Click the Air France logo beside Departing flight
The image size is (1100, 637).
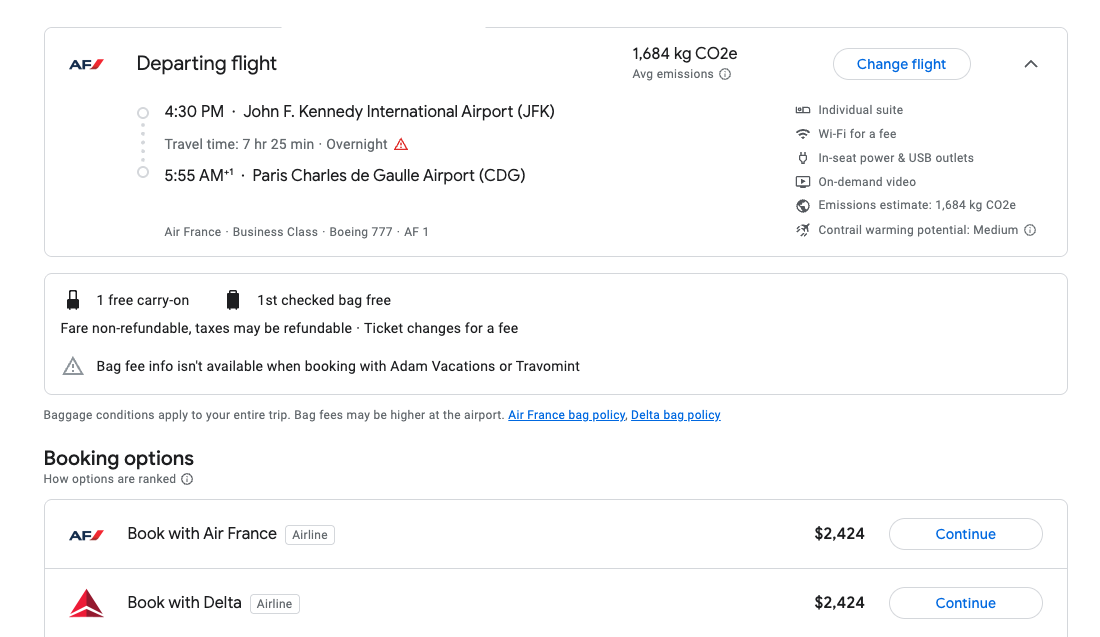pos(87,62)
